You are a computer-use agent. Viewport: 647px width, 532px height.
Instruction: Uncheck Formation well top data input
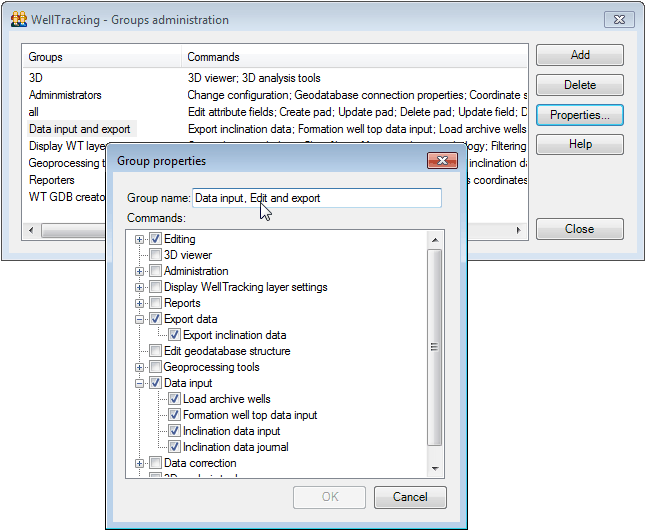tap(175, 415)
